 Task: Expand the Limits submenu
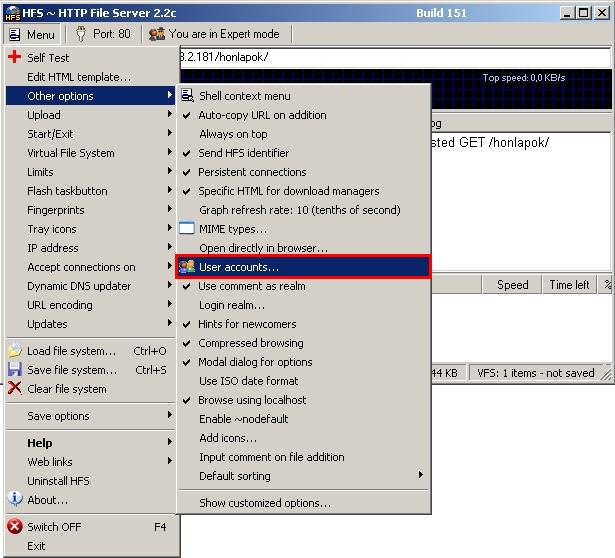click(x=90, y=172)
